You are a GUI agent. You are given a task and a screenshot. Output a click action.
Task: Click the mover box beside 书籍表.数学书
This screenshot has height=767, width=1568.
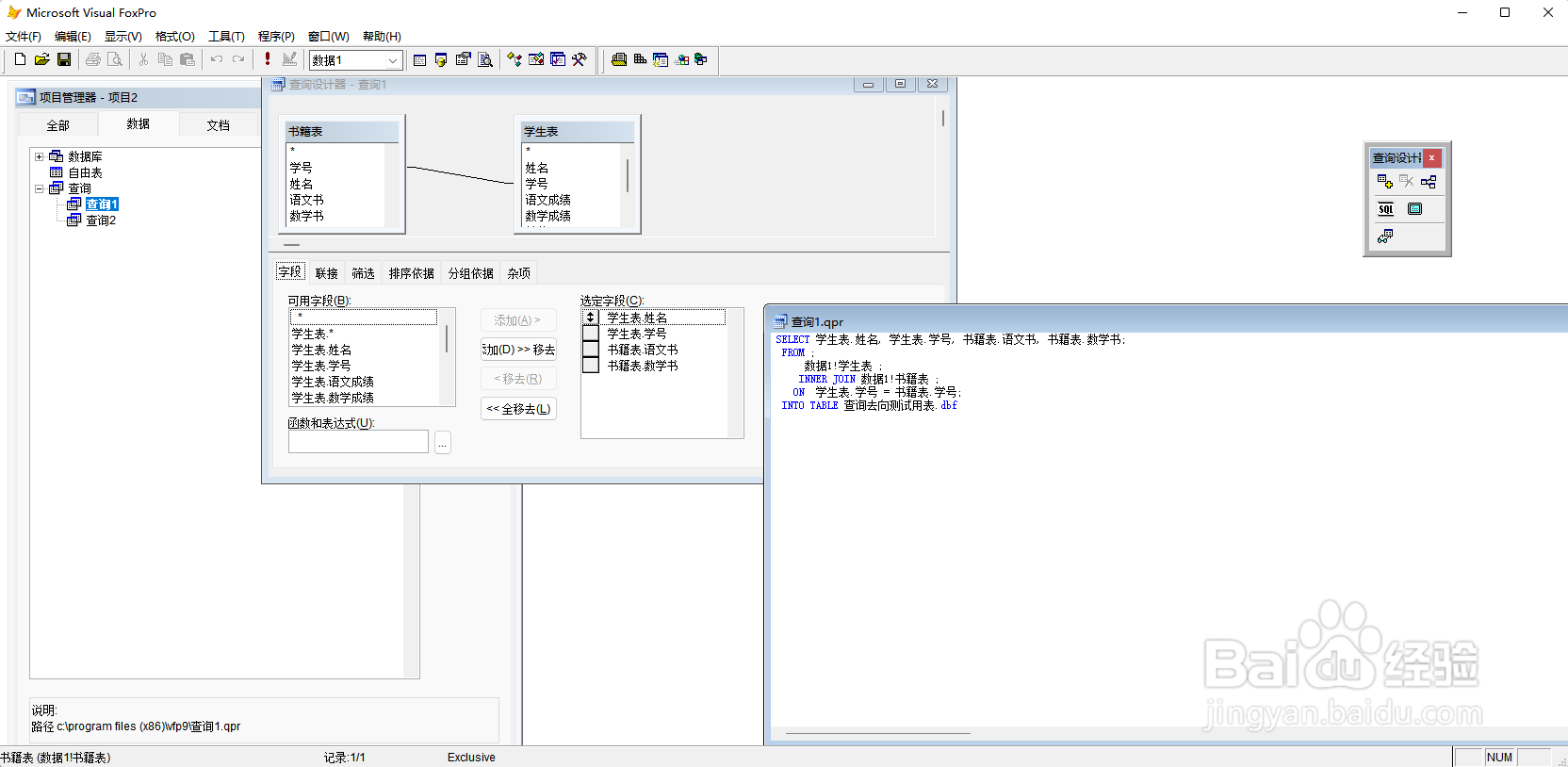[x=591, y=366]
